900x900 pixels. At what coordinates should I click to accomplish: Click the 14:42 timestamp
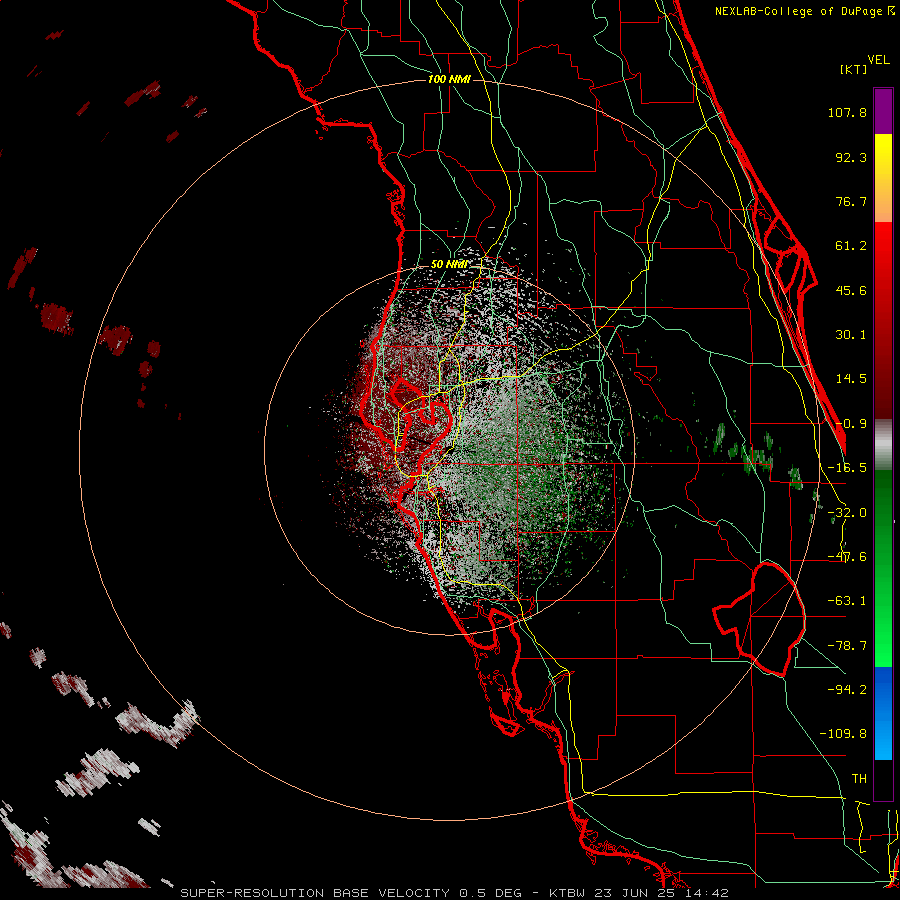click(707, 893)
